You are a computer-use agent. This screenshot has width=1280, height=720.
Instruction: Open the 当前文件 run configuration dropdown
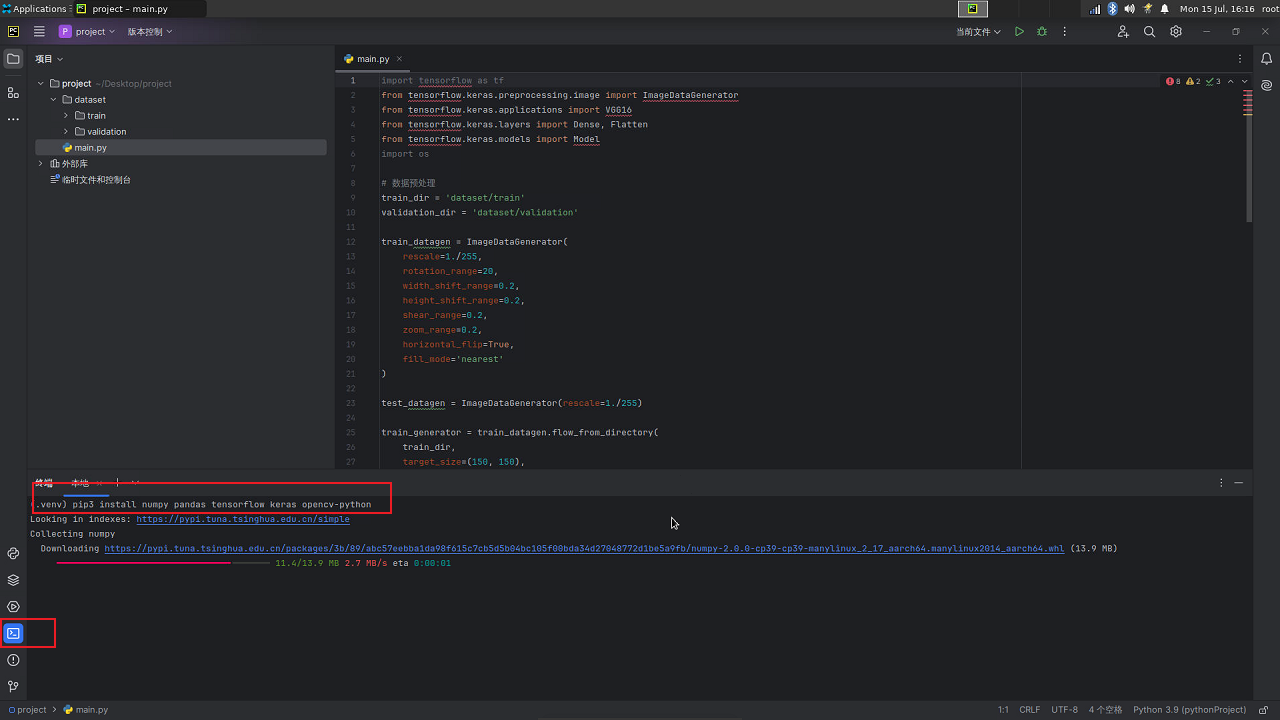[978, 32]
